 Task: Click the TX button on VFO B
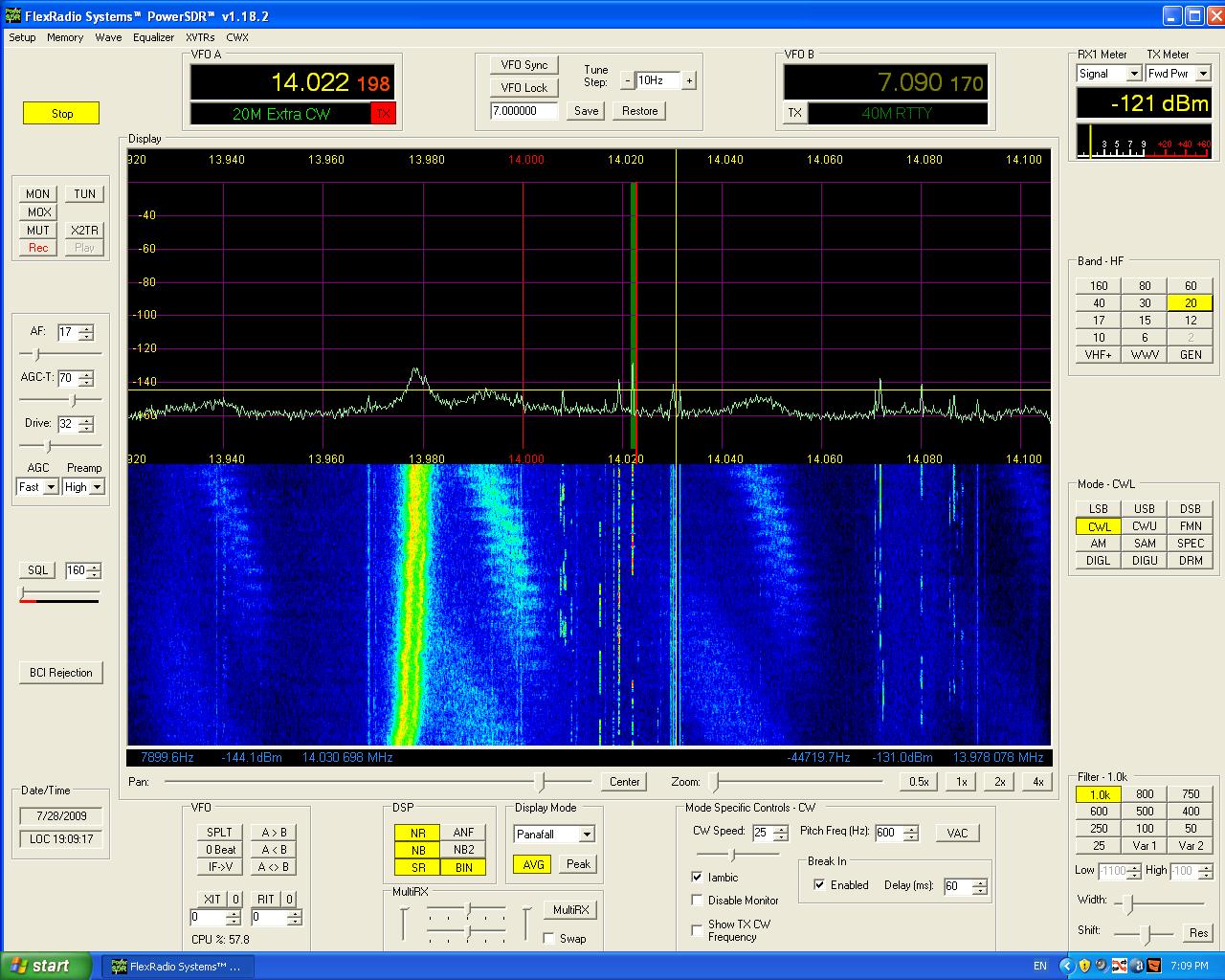(794, 113)
